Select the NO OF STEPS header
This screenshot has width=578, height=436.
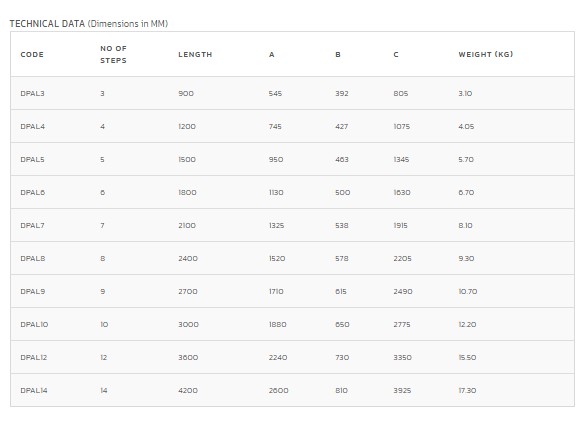tap(114, 55)
